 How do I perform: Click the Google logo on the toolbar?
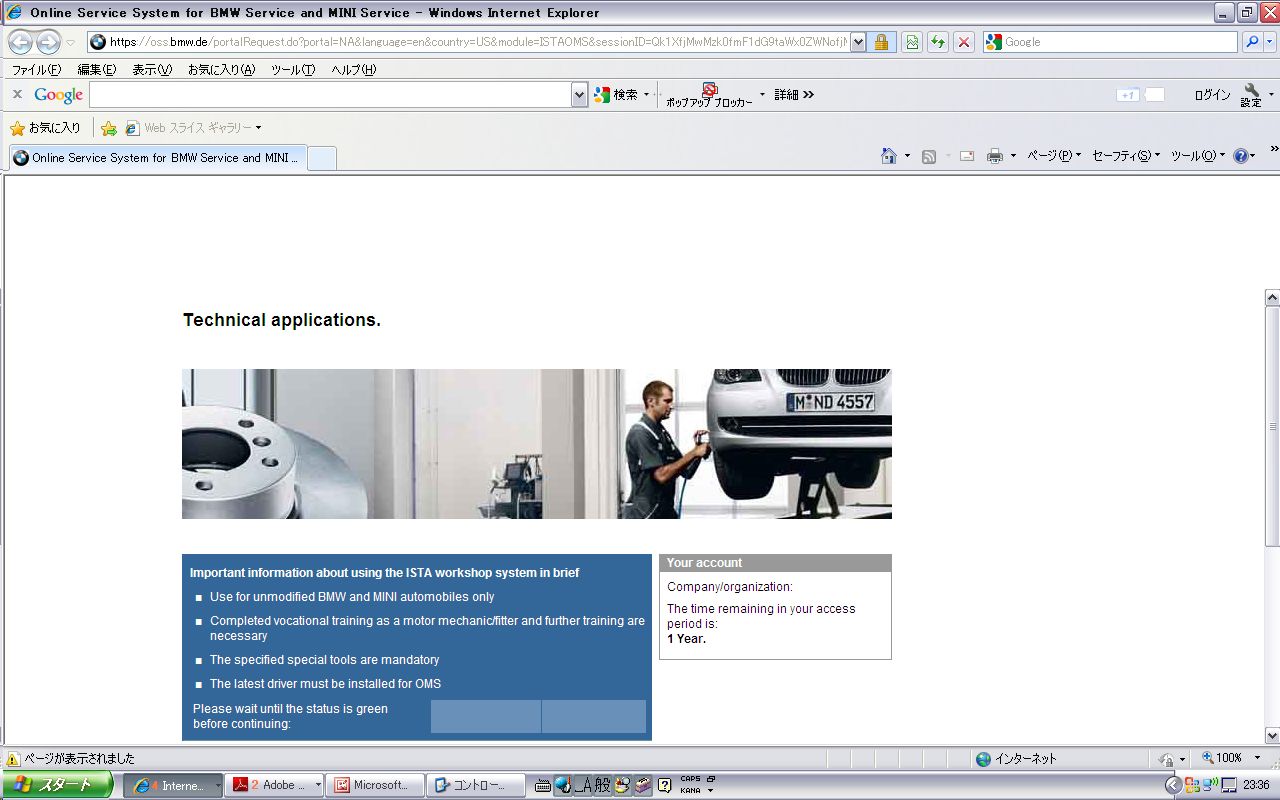coord(58,95)
